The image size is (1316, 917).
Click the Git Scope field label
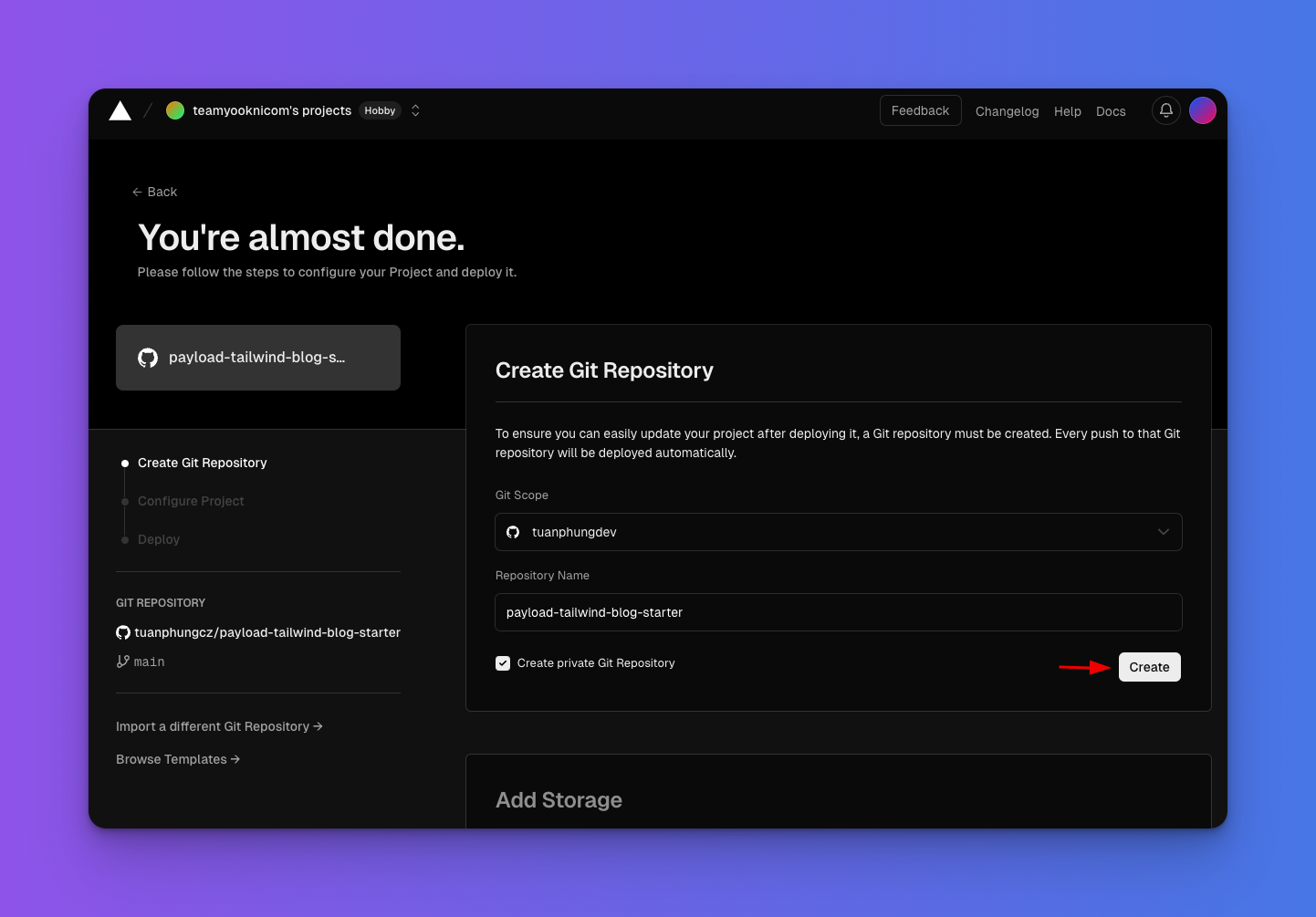522,495
